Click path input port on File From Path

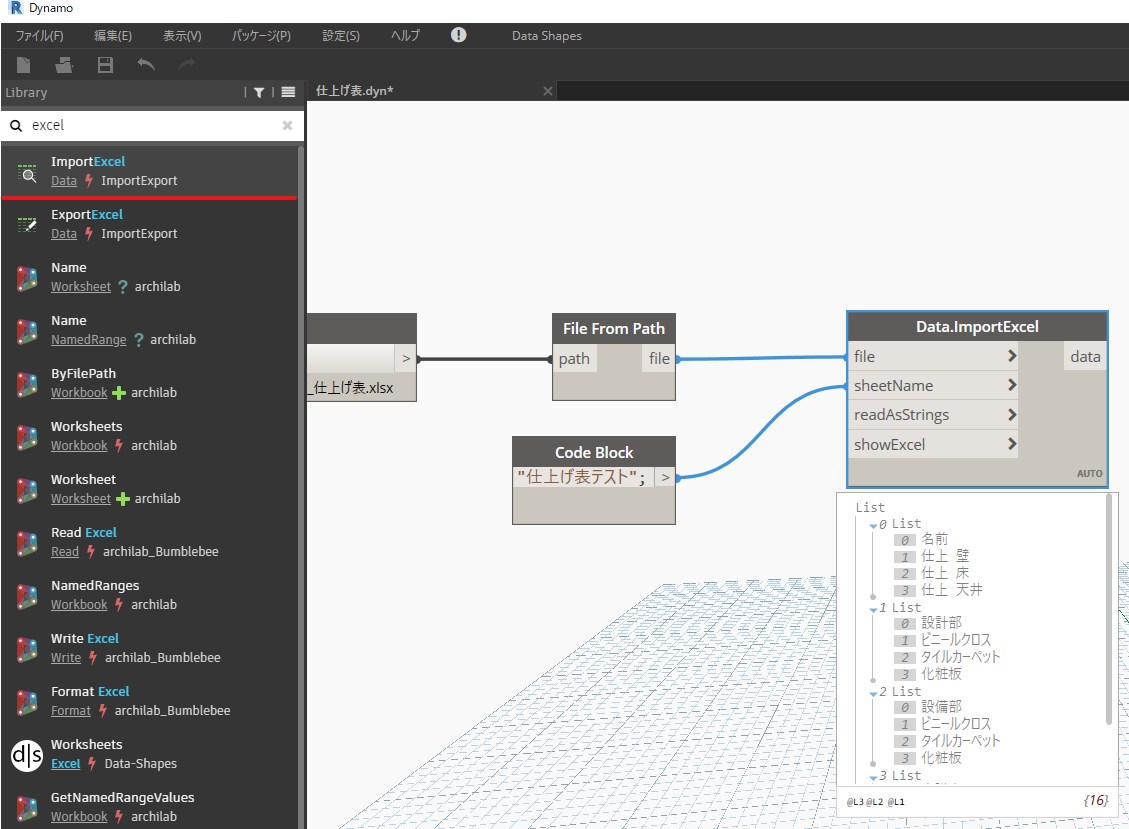coord(574,359)
